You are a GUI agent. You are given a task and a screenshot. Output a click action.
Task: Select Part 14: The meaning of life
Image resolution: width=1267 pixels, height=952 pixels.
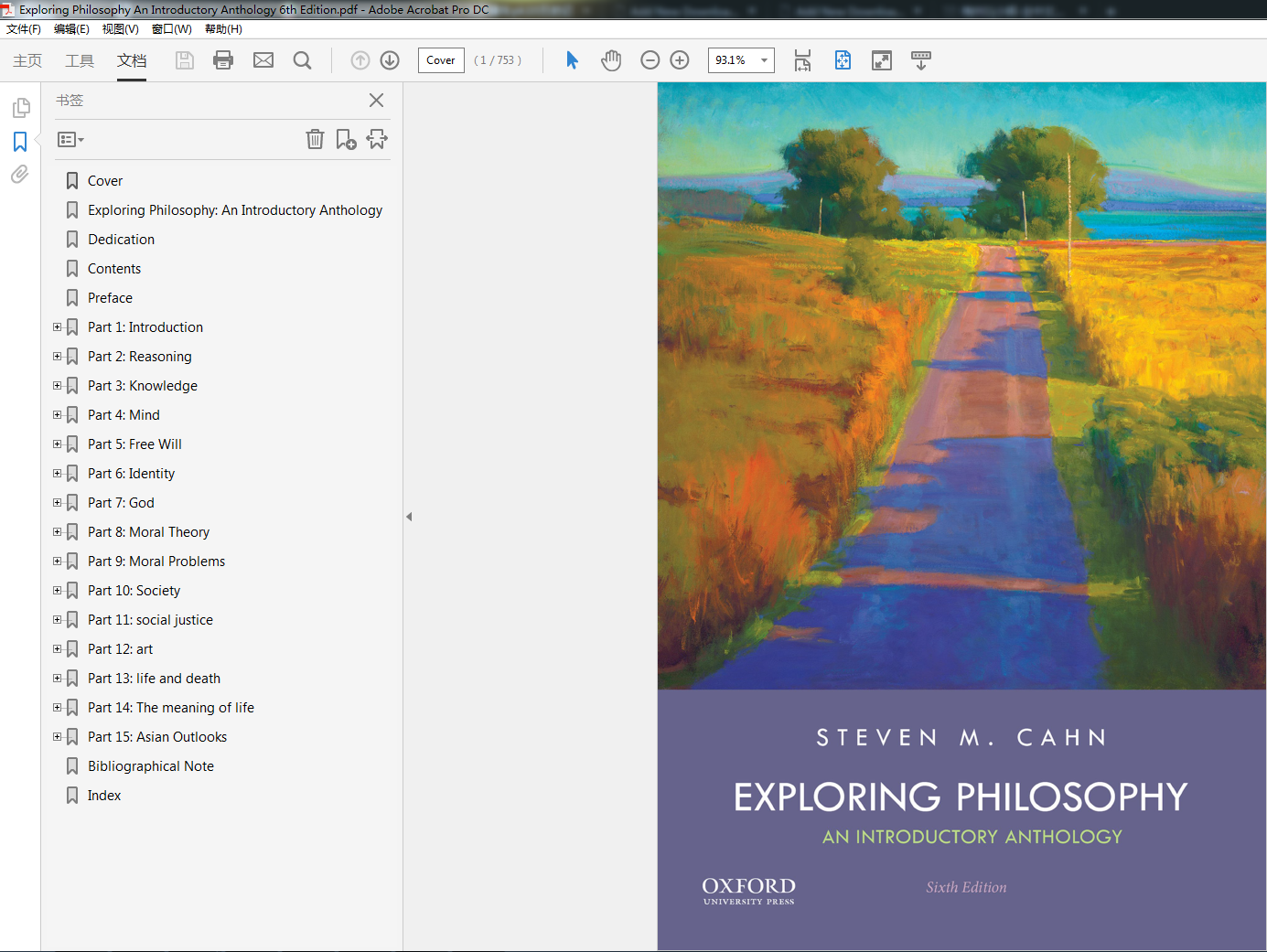[170, 708]
